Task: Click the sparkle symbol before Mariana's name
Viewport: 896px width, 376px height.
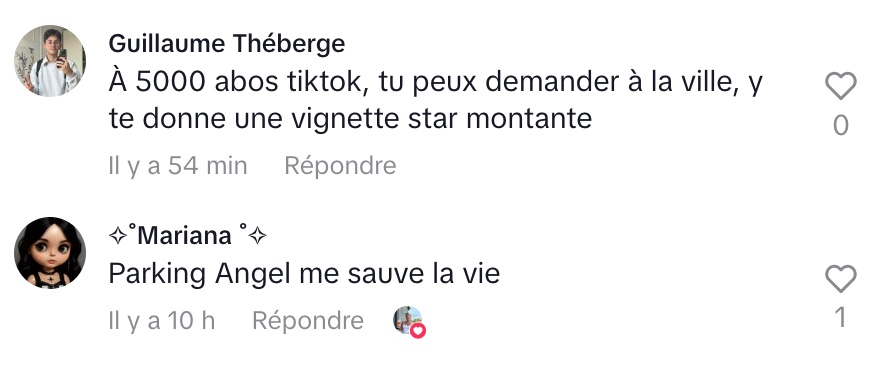Action: [117, 235]
